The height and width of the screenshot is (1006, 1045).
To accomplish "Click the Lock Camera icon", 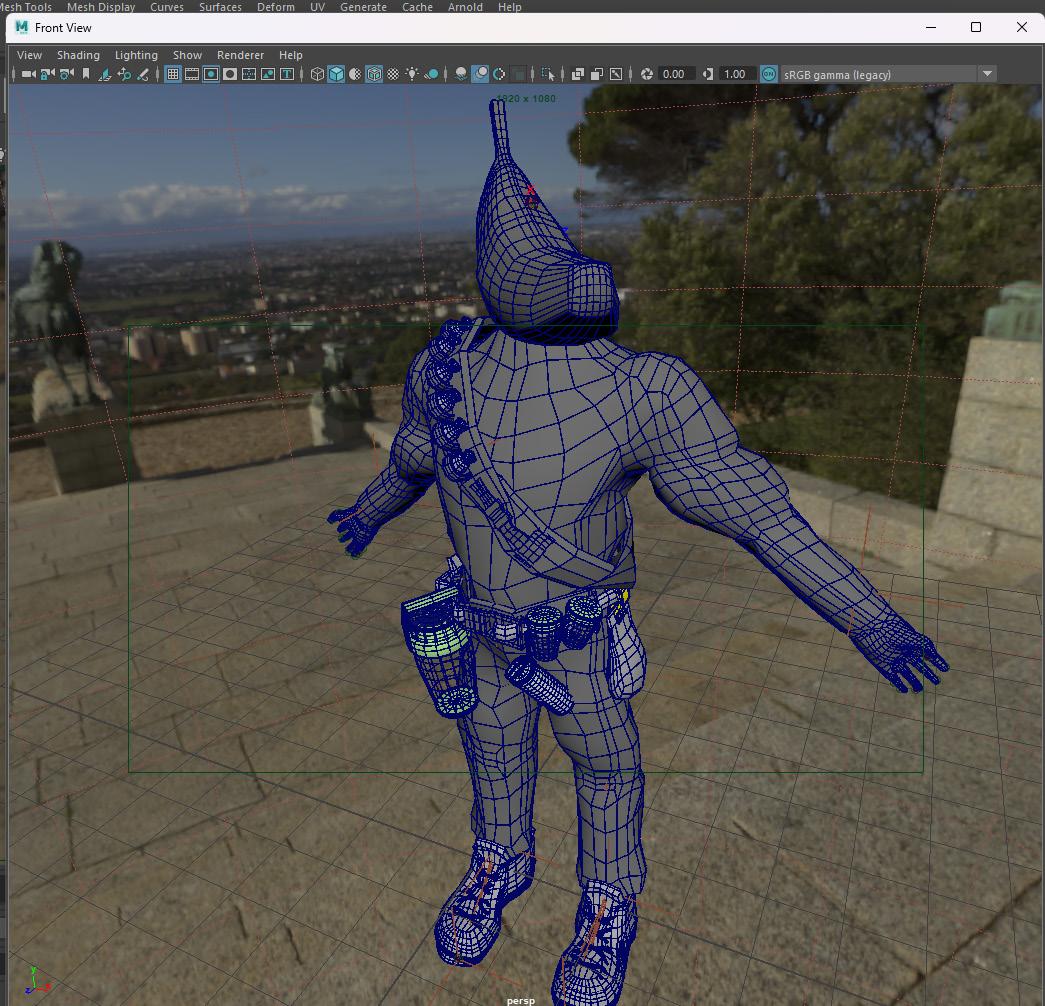I will 47,74.
